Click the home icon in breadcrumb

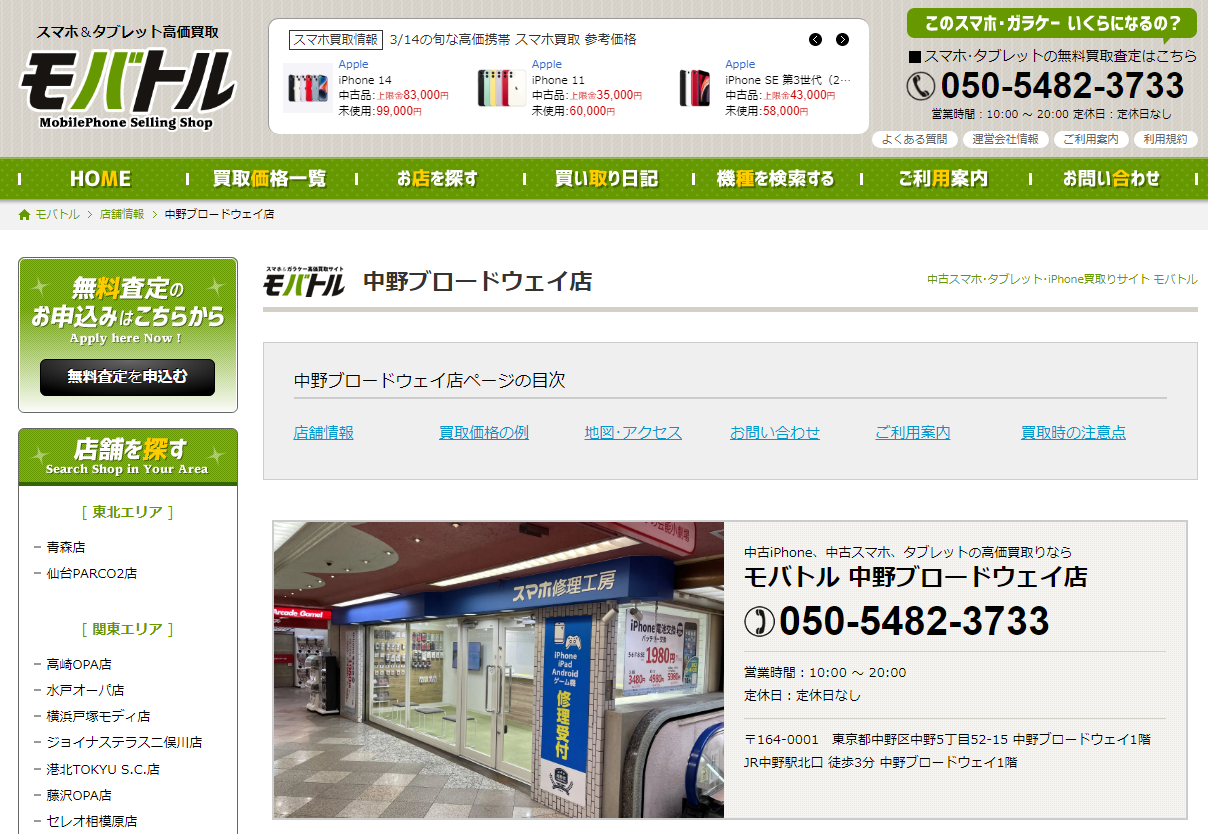click(x=24, y=215)
